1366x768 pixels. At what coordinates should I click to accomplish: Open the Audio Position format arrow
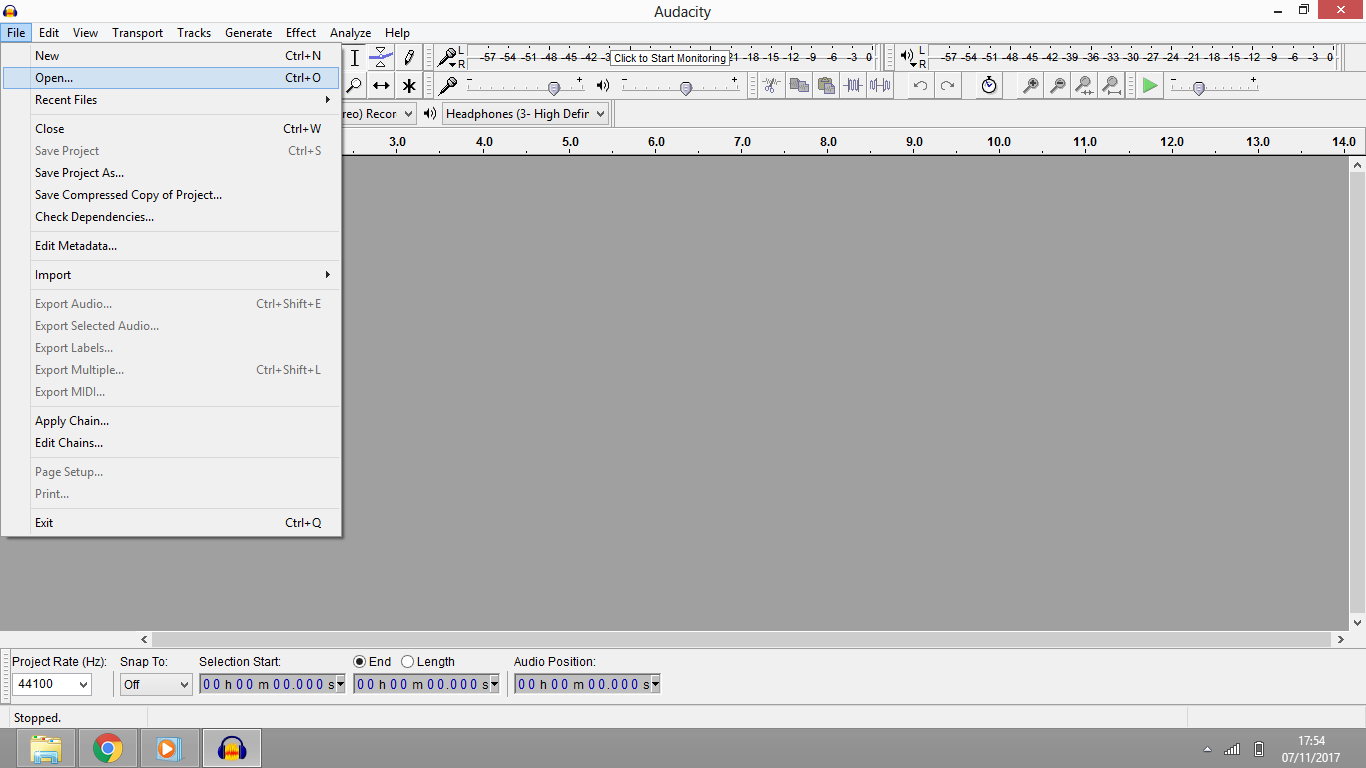655,685
